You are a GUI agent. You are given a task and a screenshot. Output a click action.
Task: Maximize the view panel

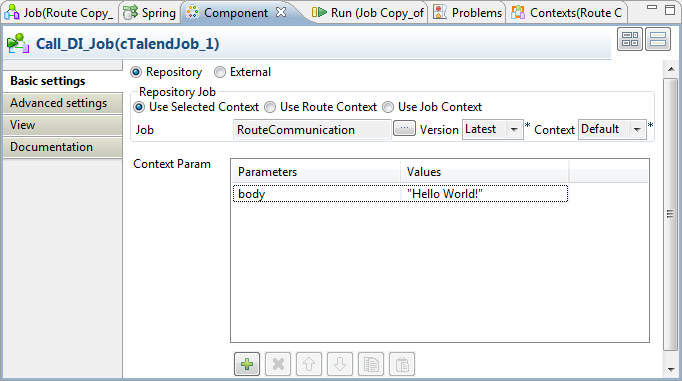click(670, 10)
